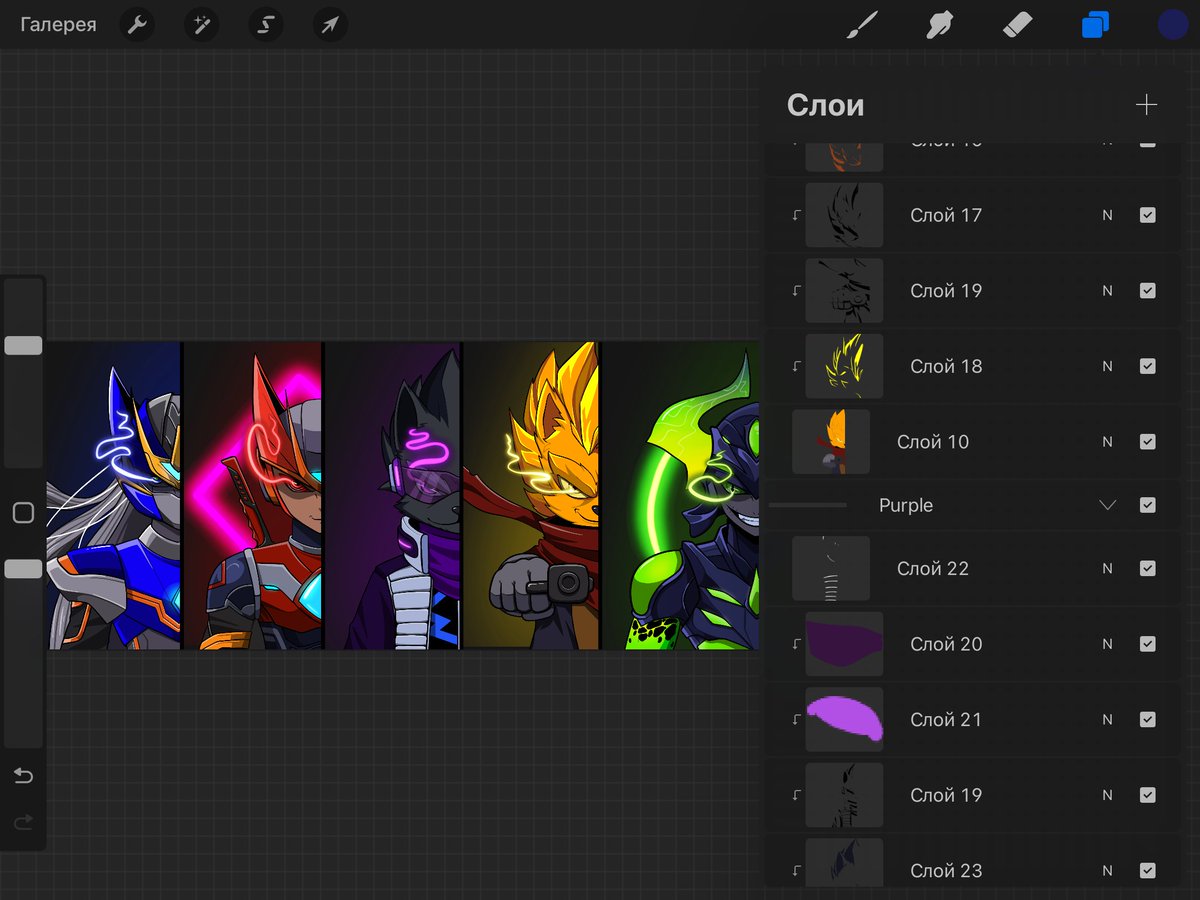
Task: Select the Smudge tool
Action: [940, 24]
